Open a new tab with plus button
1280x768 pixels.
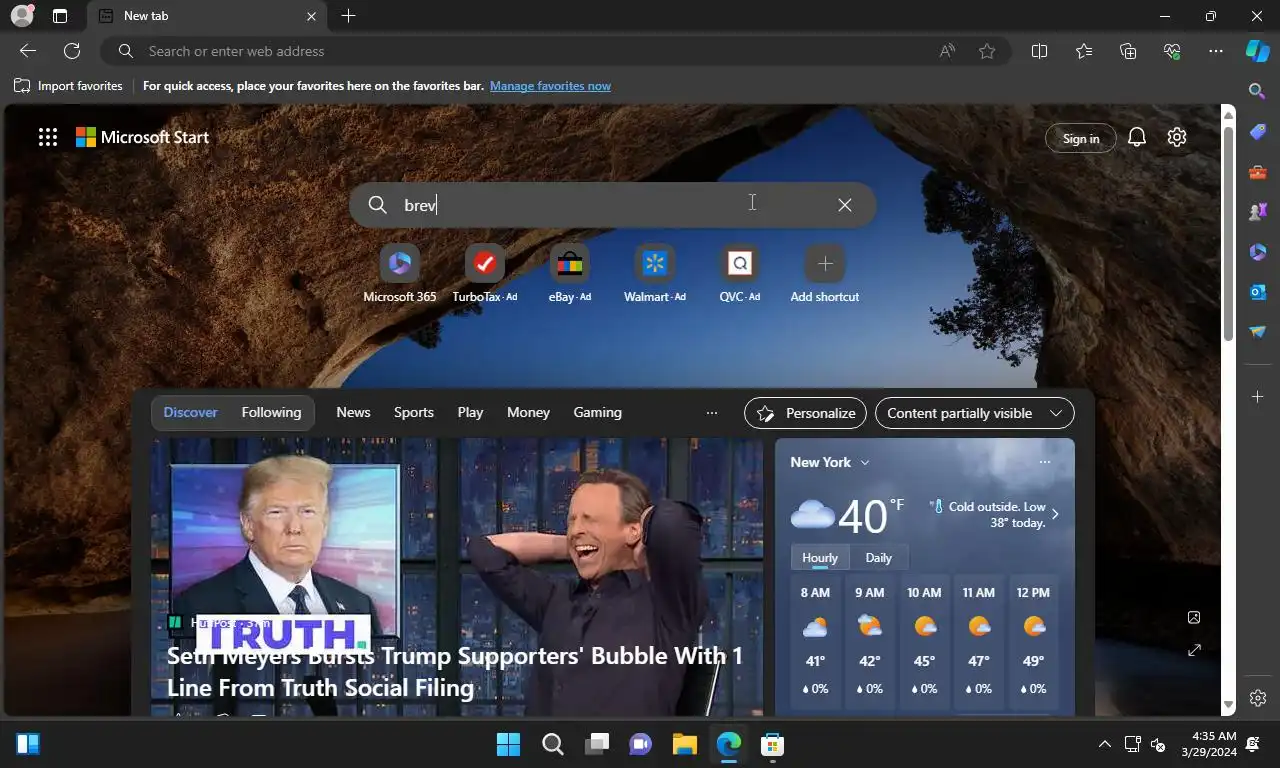point(348,16)
